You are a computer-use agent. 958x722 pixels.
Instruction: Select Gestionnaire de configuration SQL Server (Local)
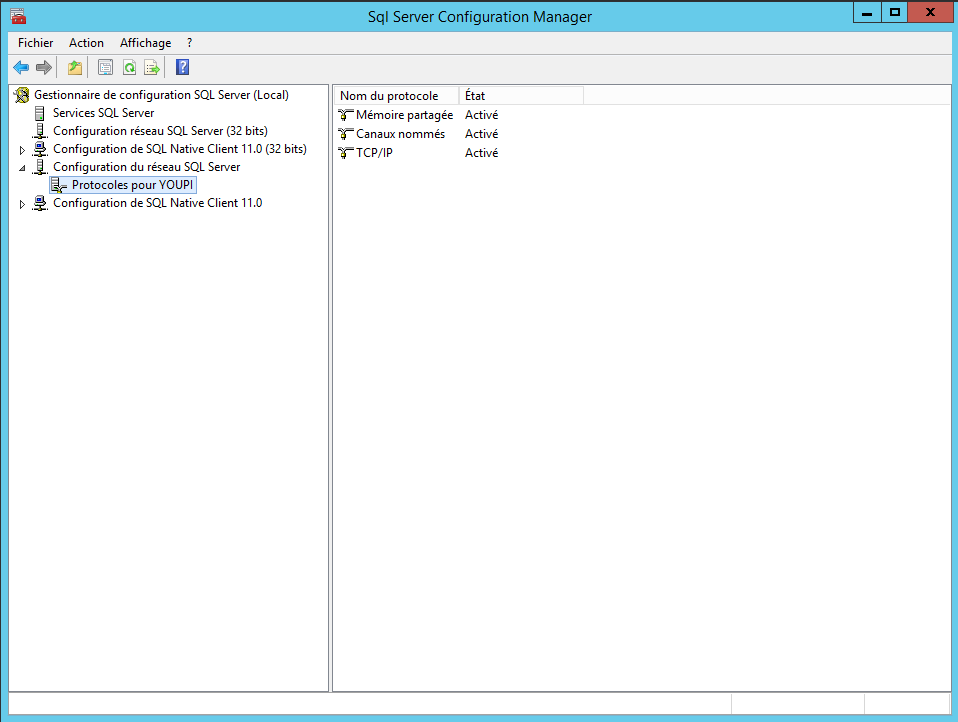[161, 95]
